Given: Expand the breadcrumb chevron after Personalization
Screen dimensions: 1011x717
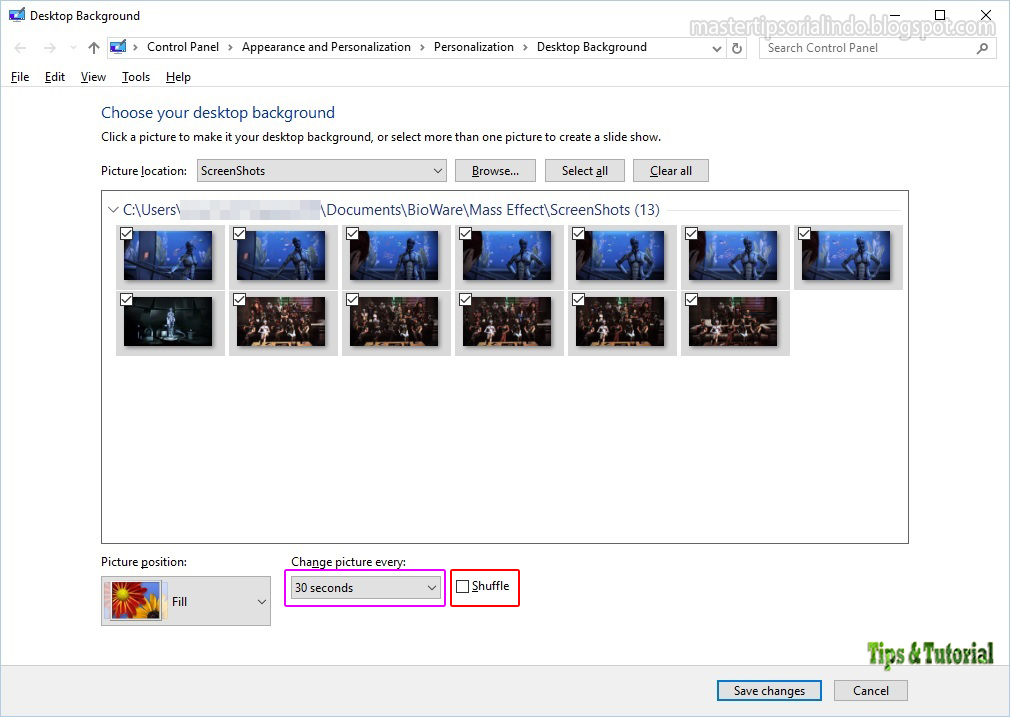Looking at the screenshot, I should 525,48.
